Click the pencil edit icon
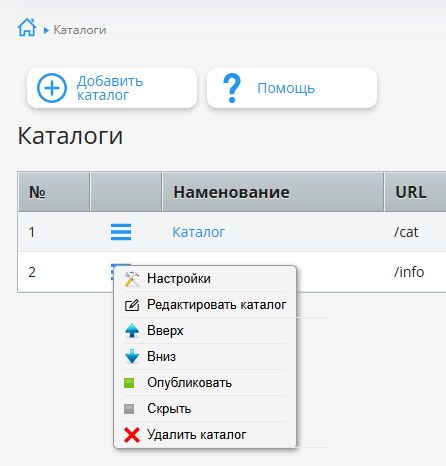The image size is (446, 466). click(x=132, y=305)
